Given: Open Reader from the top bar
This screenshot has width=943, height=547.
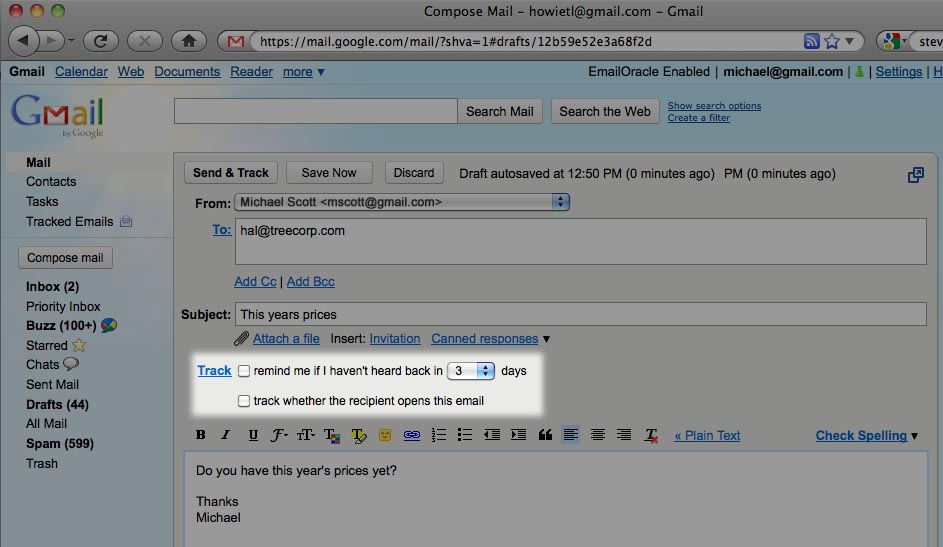Looking at the screenshot, I should [251, 72].
